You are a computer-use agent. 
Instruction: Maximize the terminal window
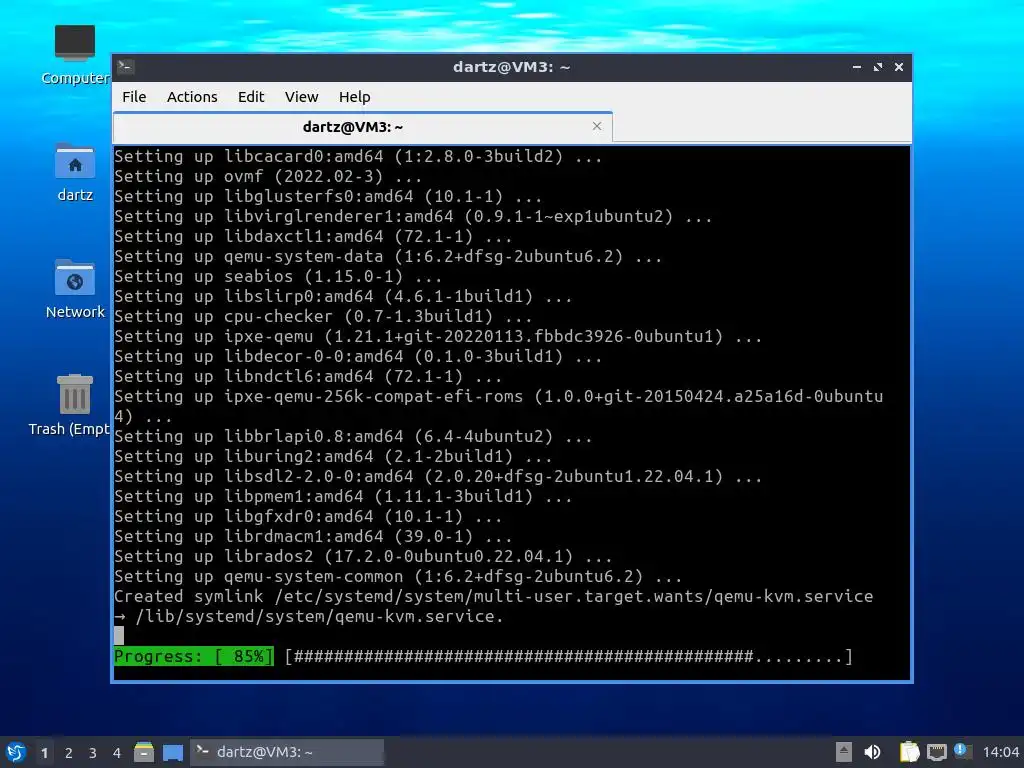pyautogui.click(x=878, y=67)
